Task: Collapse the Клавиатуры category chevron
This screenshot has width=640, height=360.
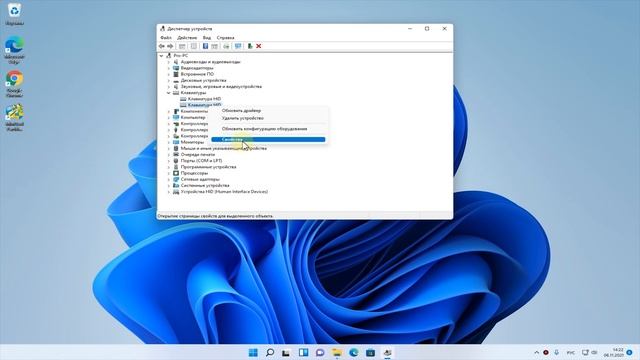Action: (169, 93)
